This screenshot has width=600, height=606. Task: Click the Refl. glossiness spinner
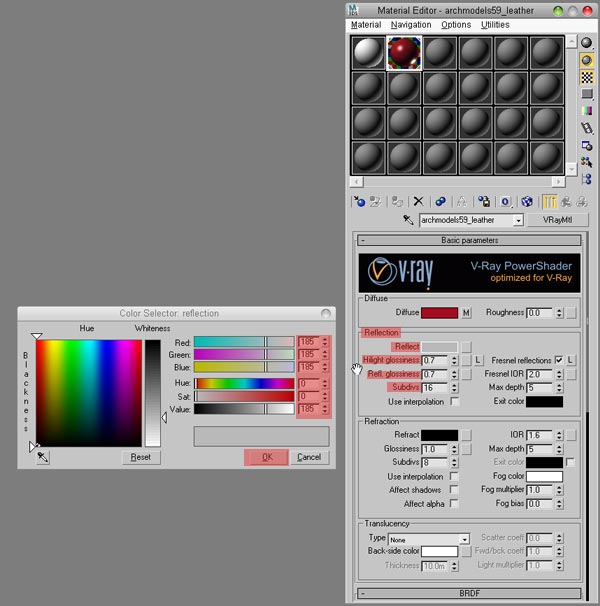[x=454, y=374]
